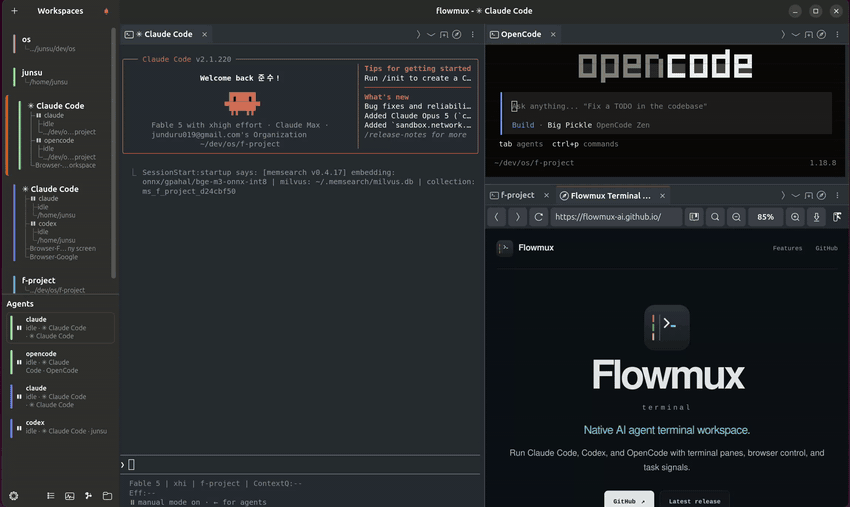Click right chevron in browser pane header
Image resolution: width=850 pixels, height=507 pixels.
click(783, 195)
